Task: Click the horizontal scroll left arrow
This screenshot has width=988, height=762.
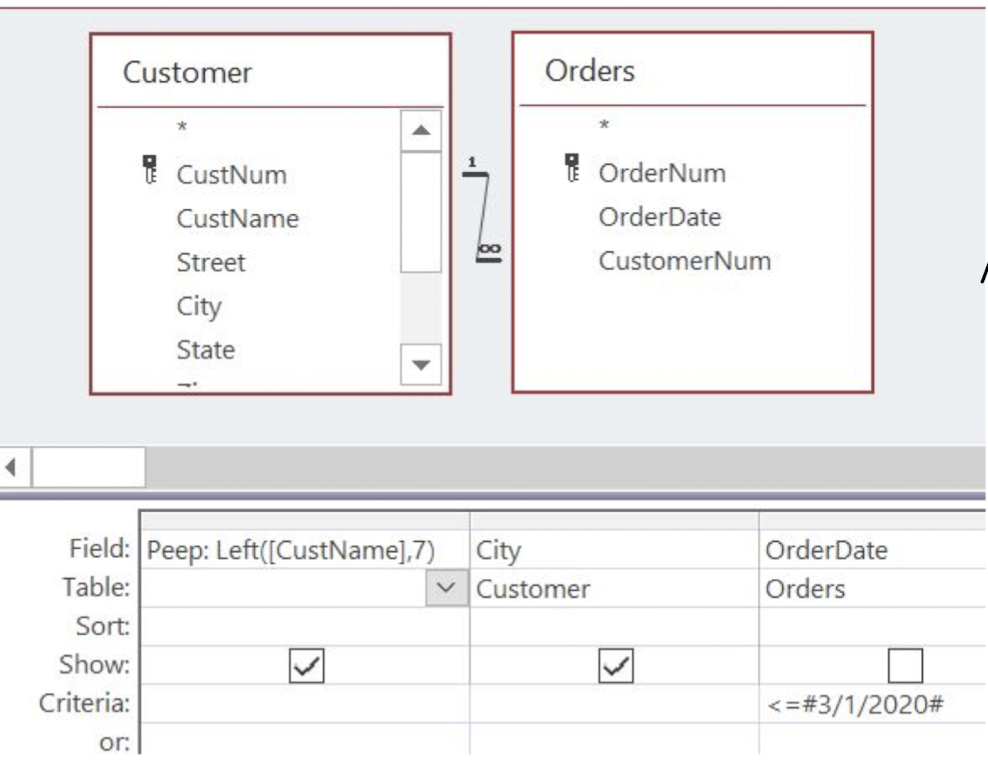Action: click(x=11, y=467)
